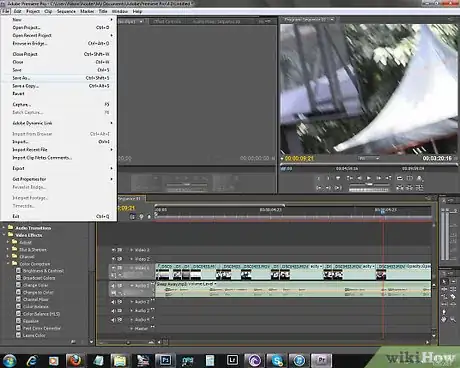460x368 pixels.
Task: Expand the Blur & Sharpen folder arrow
Action: [8, 249]
